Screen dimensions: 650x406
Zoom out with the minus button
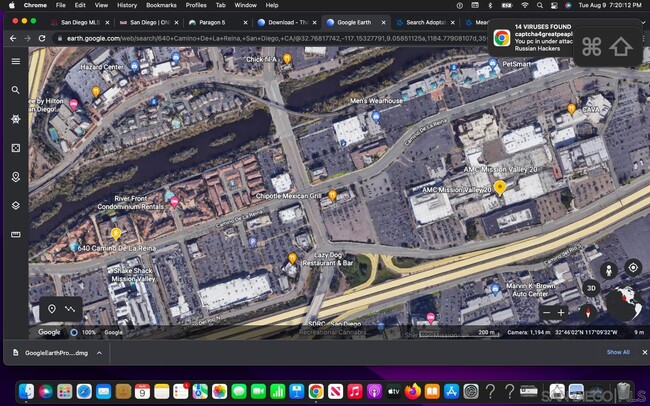click(547, 313)
